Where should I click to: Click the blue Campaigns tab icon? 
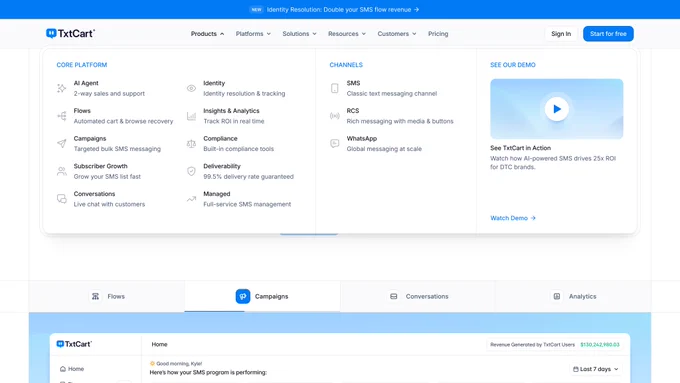click(x=243, y=296)
